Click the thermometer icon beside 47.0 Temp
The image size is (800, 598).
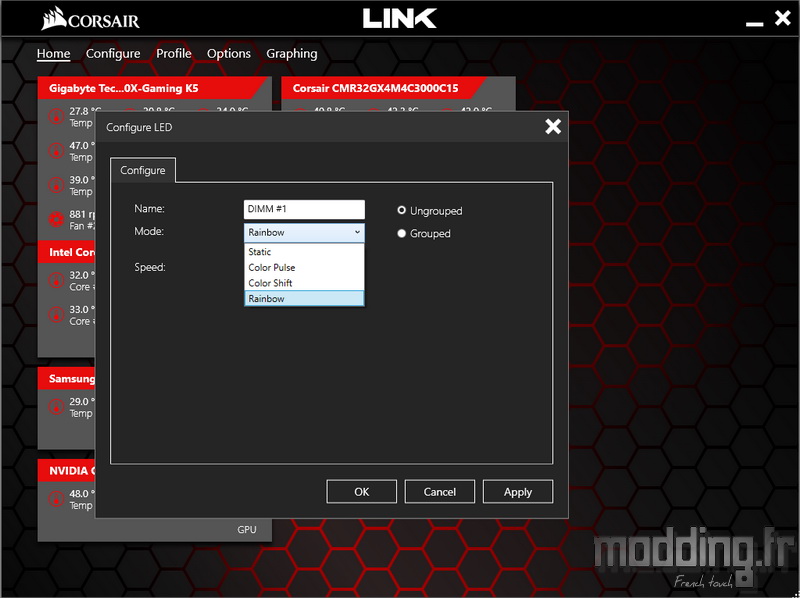tap(56, 151)
